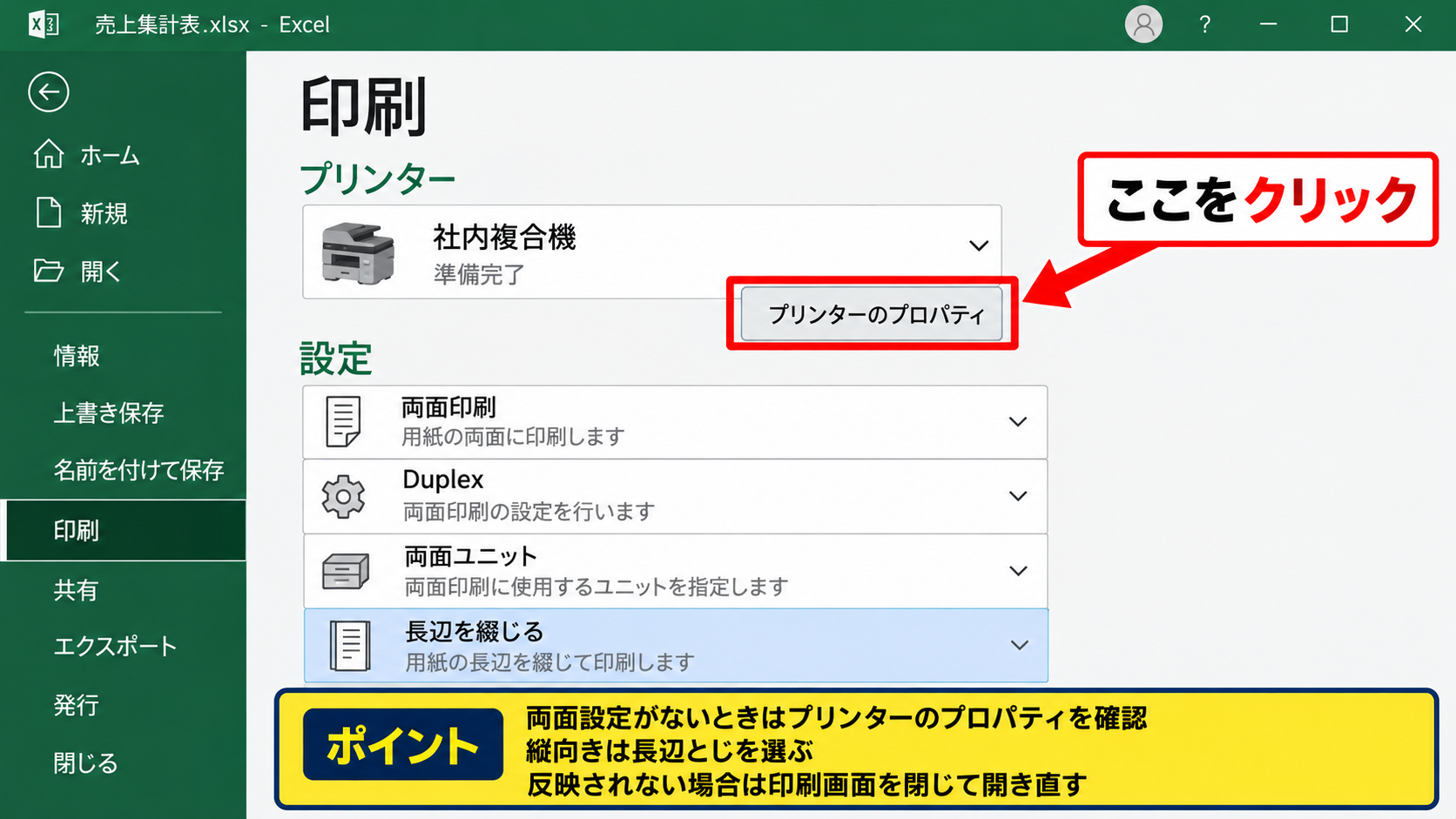The height and width of the screenshot is (819, 1456).
Task: Open プリンターのプロパティ button
Action: click(872, 314)
